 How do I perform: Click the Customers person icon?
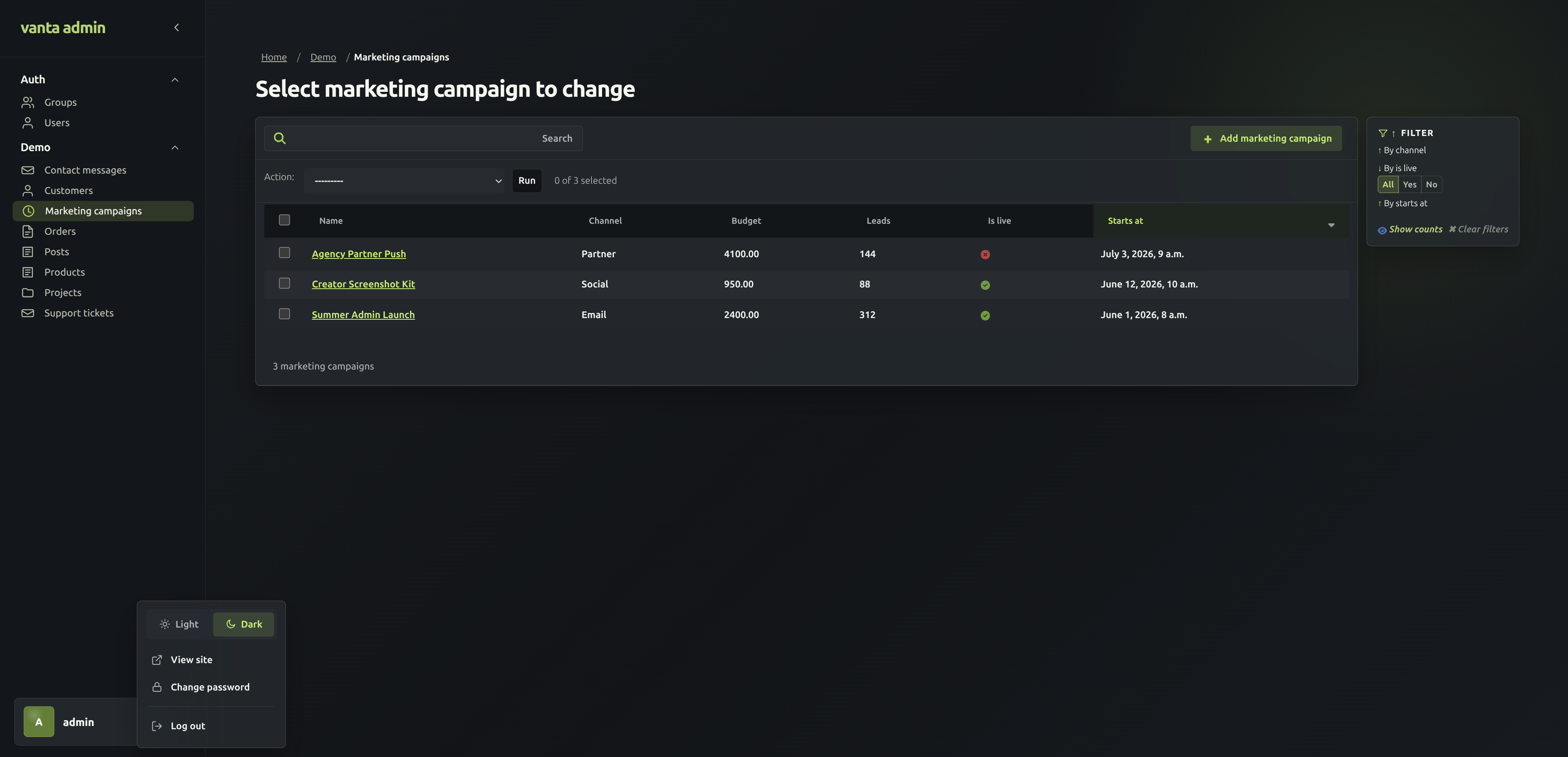point(27,190)
